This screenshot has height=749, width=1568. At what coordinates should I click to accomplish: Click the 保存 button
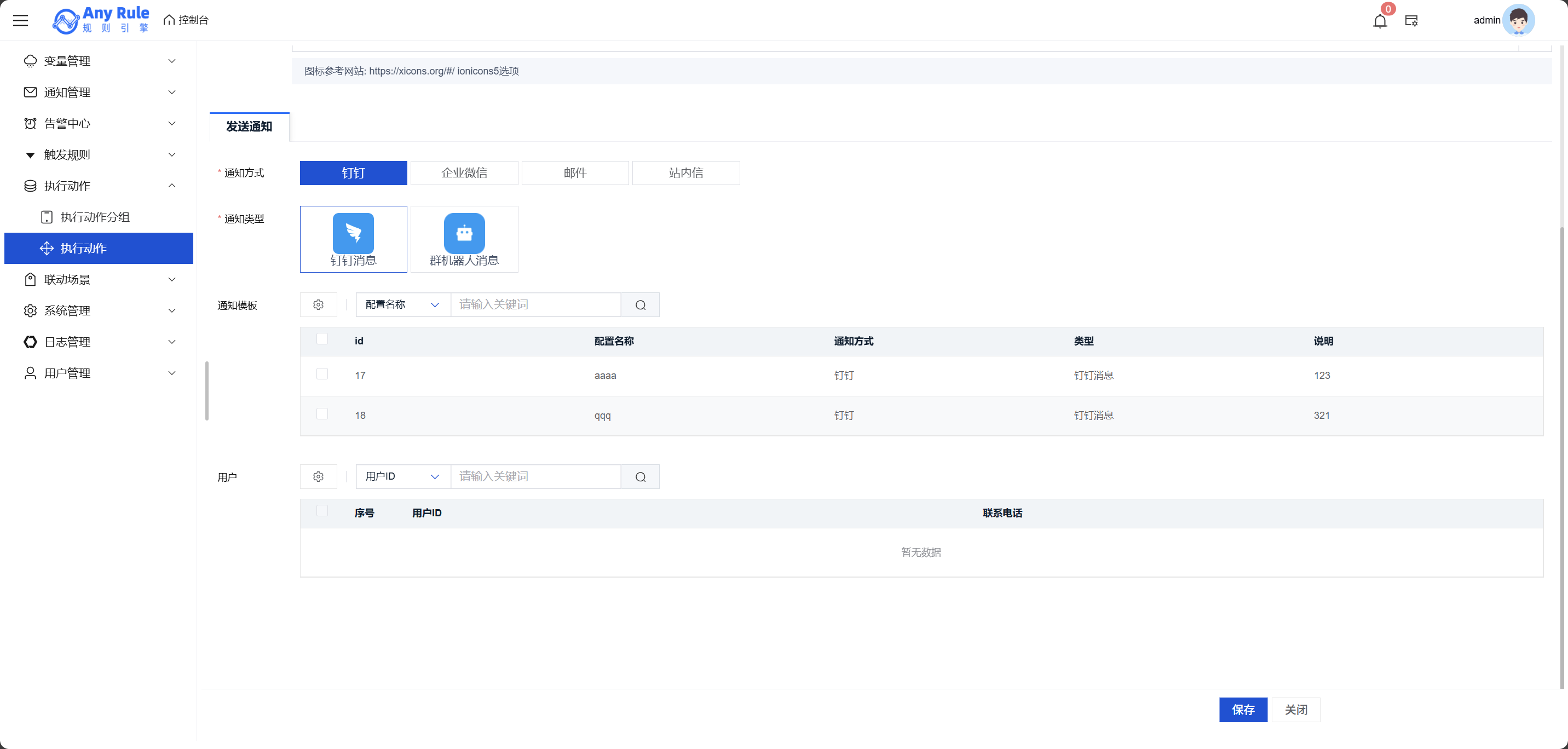pos(1242,710)
